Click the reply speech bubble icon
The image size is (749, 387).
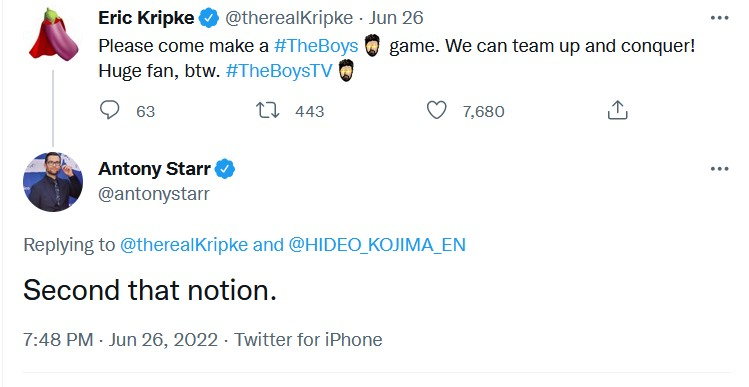click(109, 110)
